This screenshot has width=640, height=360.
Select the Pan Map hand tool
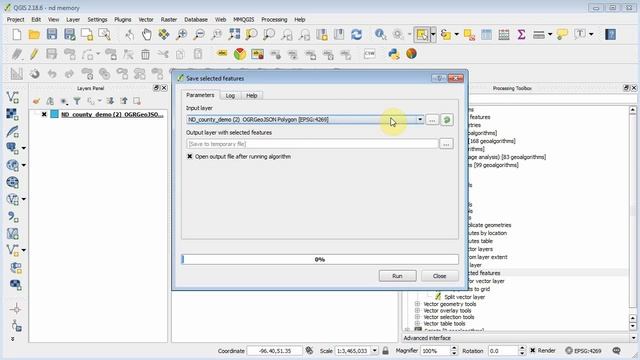point(147,35)
